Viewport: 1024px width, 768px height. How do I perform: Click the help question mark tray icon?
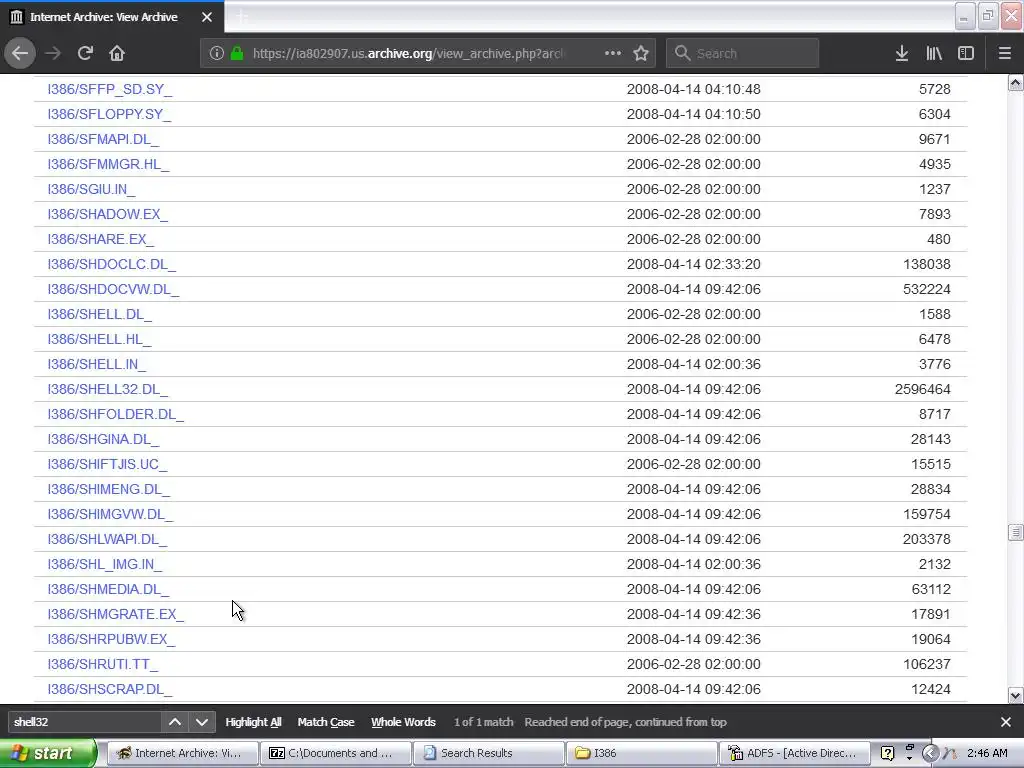click(x=887, y=753)
